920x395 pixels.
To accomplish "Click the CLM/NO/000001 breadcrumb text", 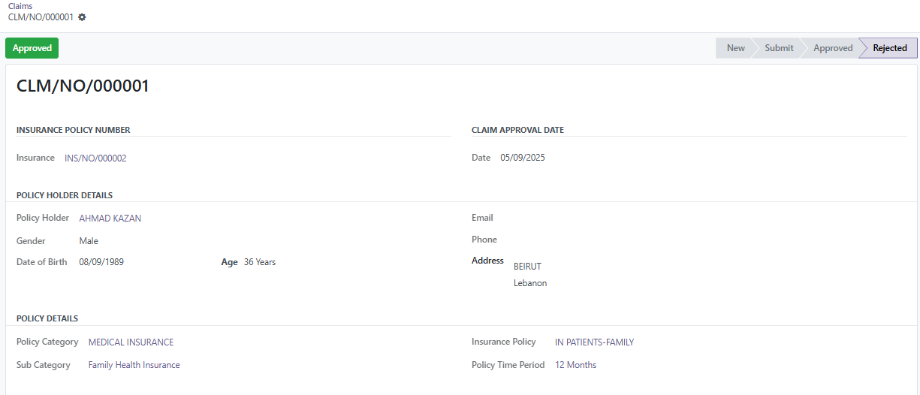I will [x=40, y=17].
